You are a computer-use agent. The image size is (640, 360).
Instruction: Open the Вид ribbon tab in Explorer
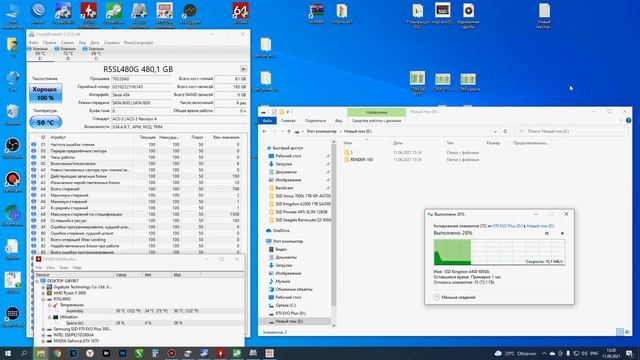pyautogui.click(x=338, y=121)
